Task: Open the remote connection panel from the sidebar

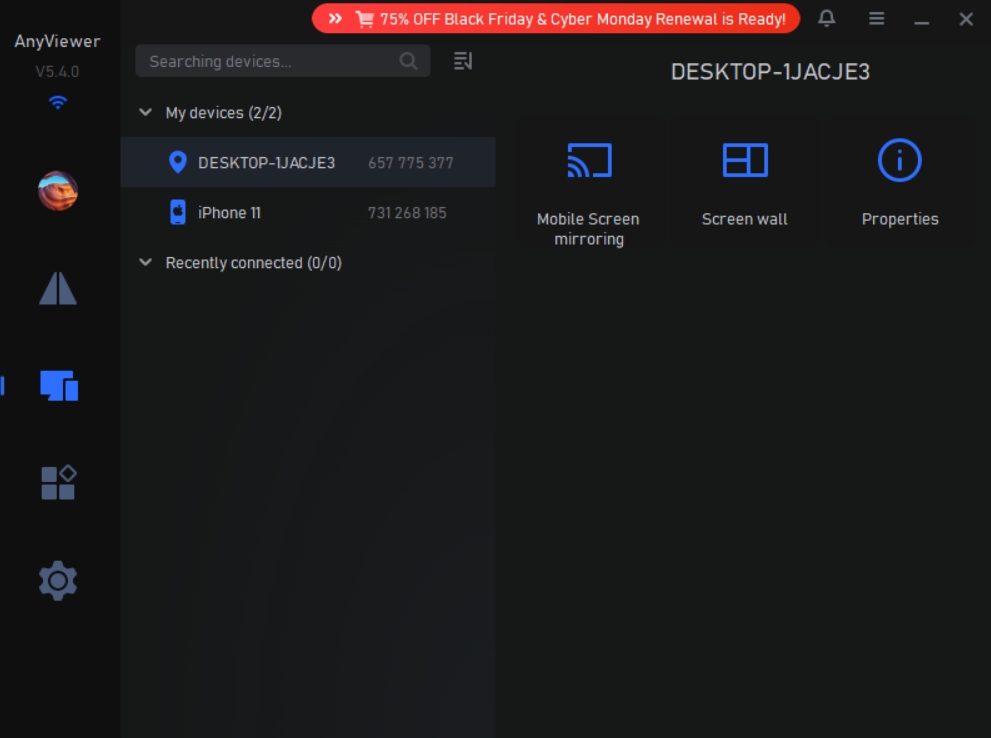Action: point(57,289)
